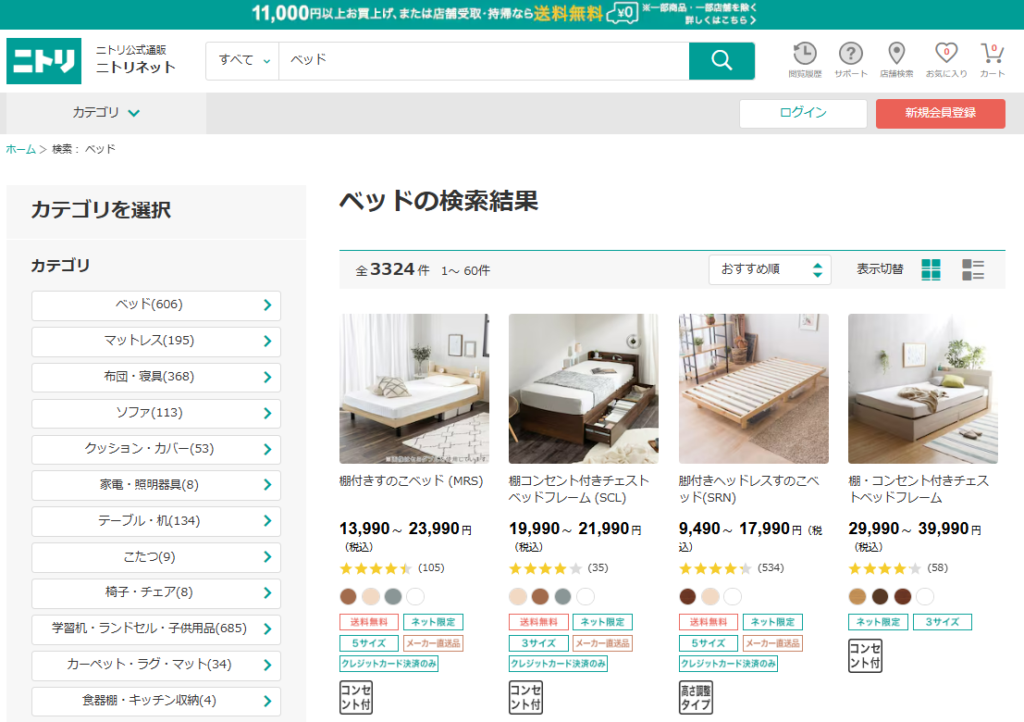Open favorites heart icon
Screen dimensions: 1024x722
pyautogui.click(x=946, y=59)
